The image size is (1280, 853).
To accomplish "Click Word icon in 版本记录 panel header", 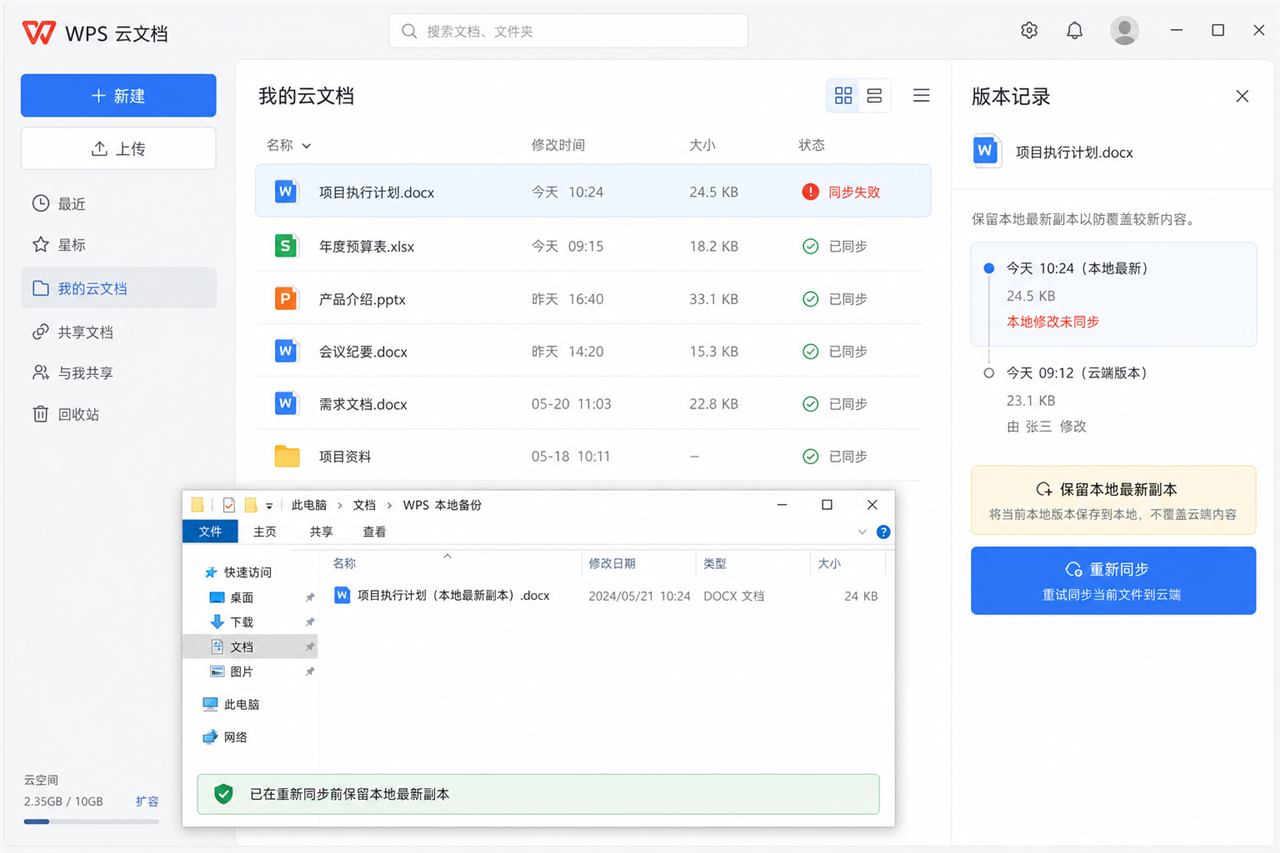I will coord(987,152).
